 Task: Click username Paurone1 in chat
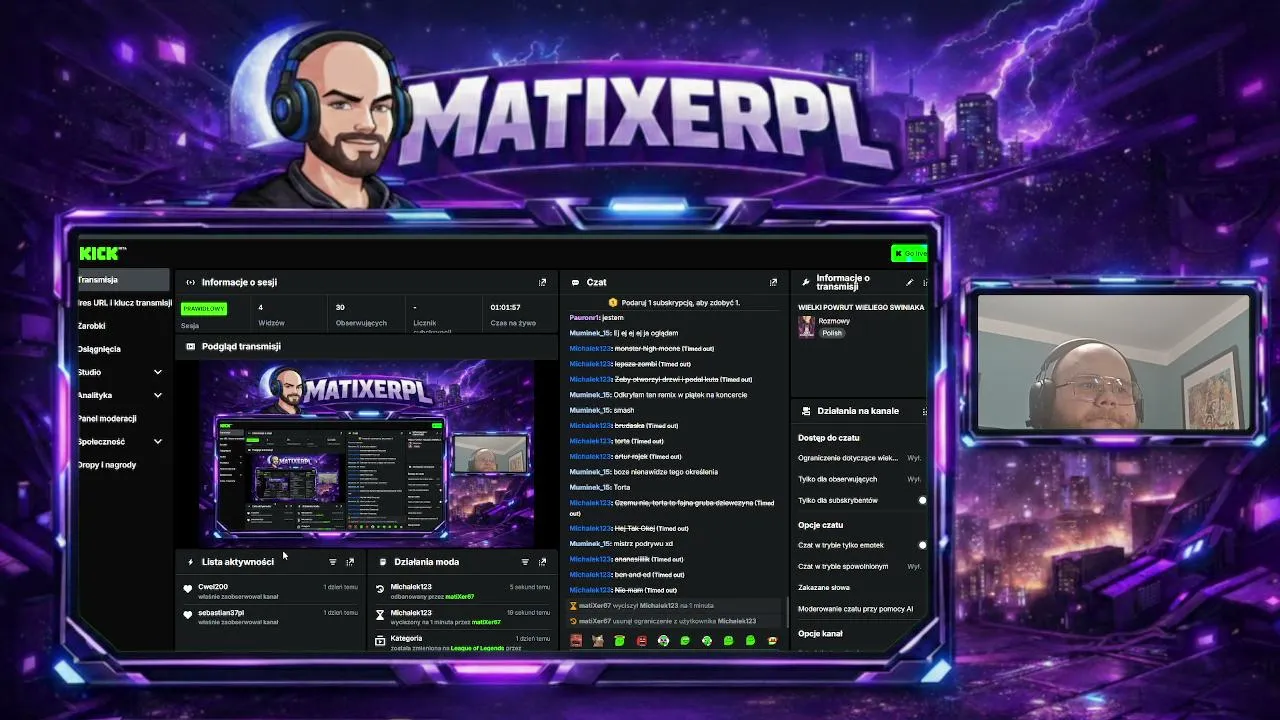click(584, 318)
